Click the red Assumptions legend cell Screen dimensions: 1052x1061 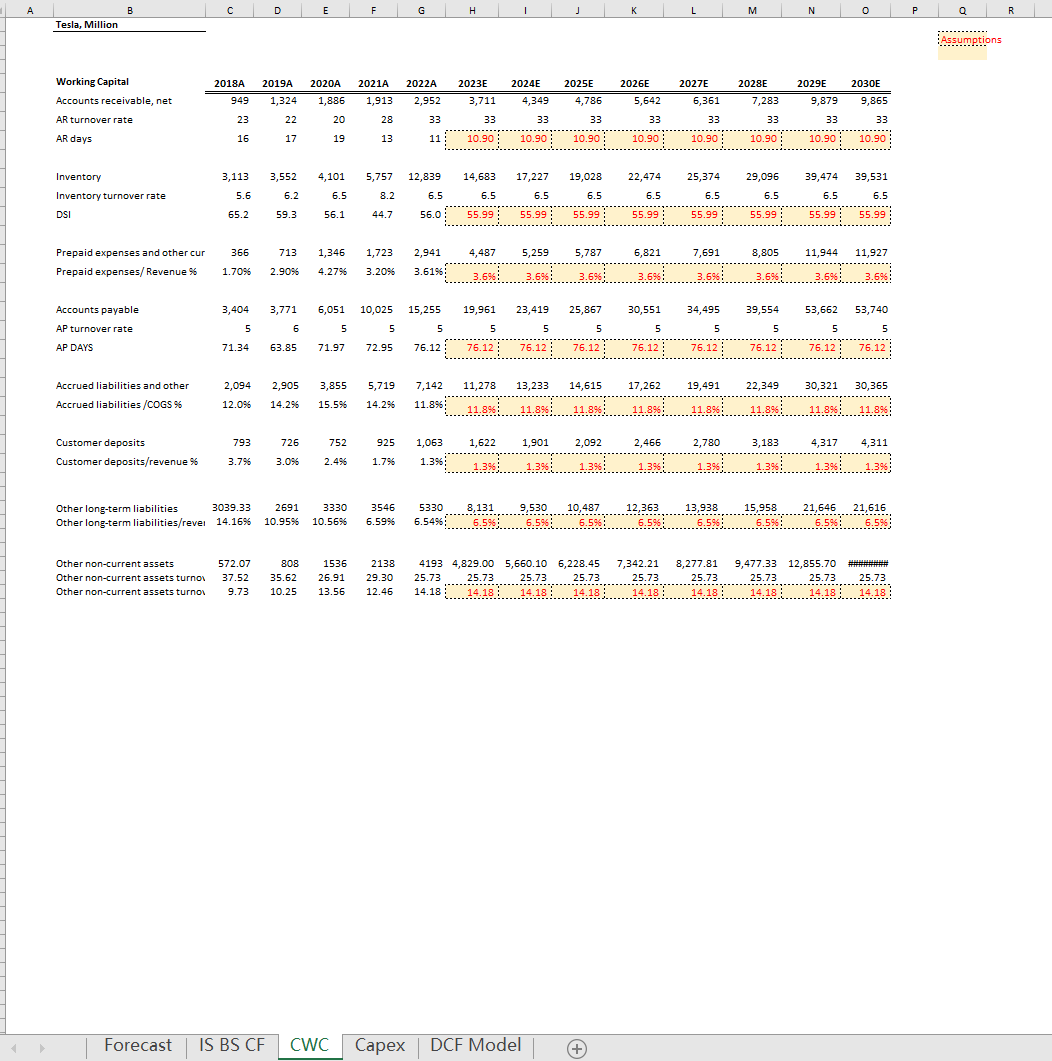pyautogui.click(x=963, y=39)
